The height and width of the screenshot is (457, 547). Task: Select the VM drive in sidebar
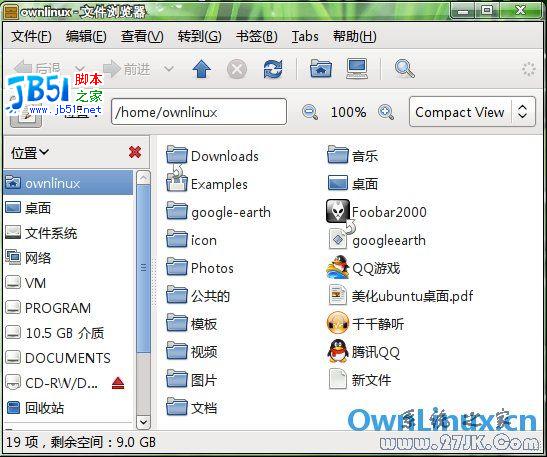pos(26,283)
